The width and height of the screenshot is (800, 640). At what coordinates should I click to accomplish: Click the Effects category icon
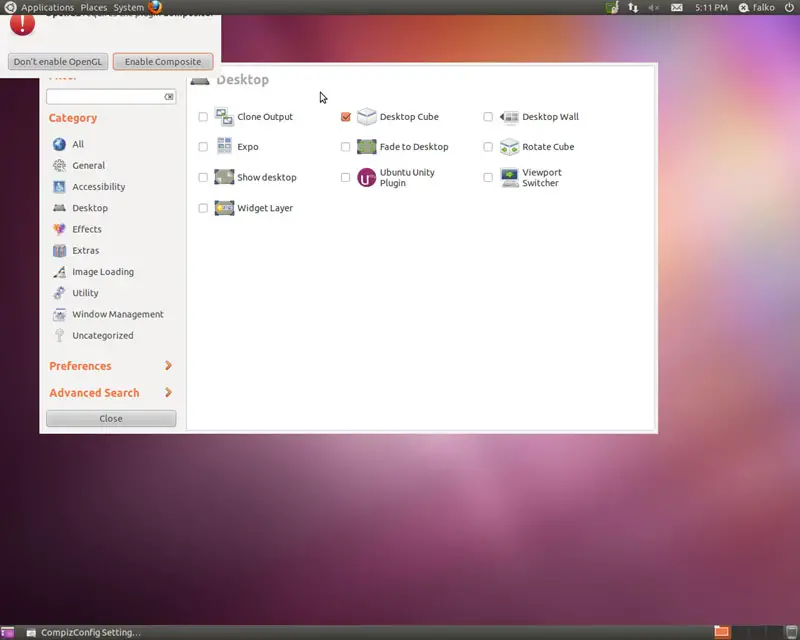point(59,229)
